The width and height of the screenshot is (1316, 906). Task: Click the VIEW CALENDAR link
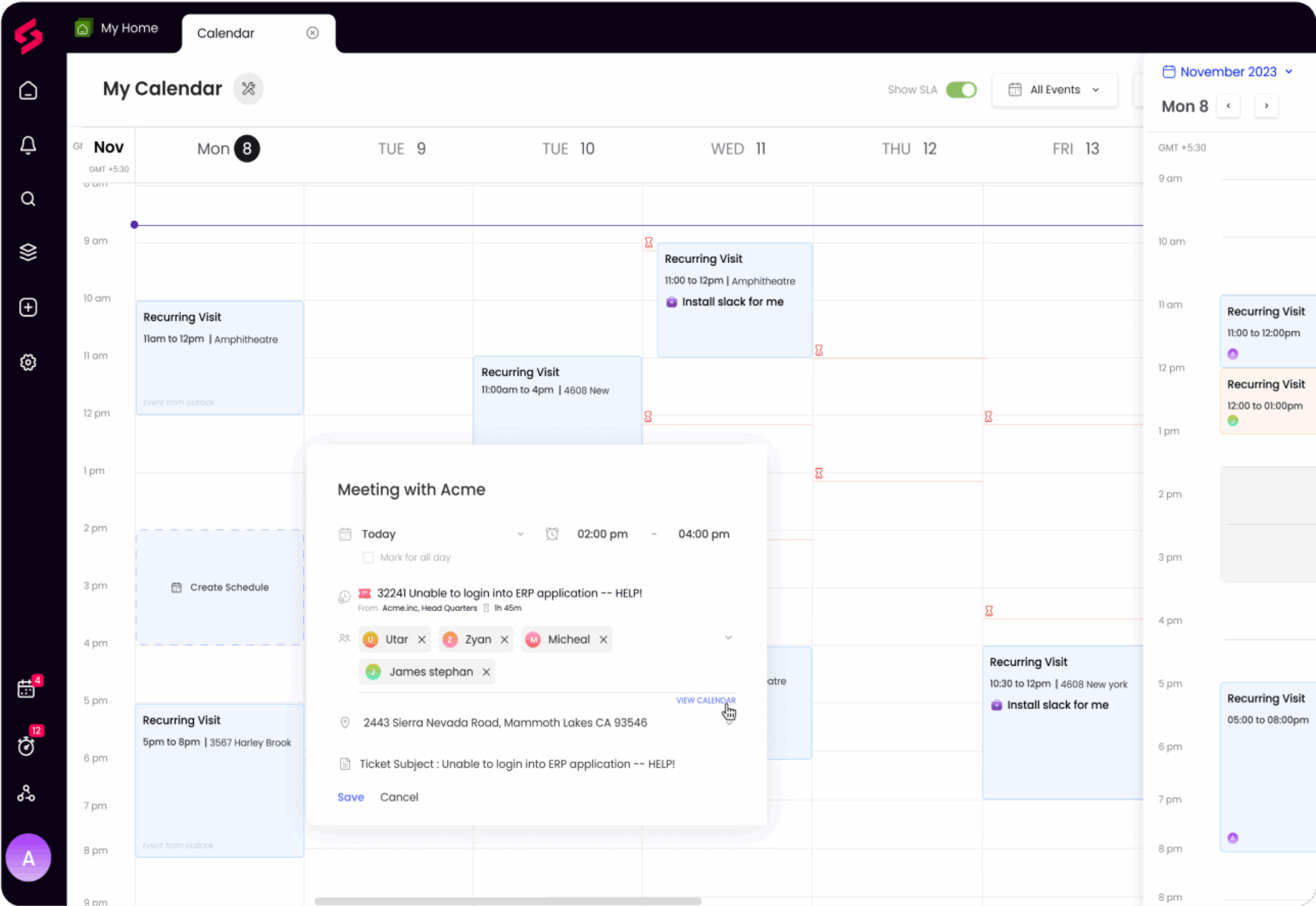[x=705, y=700]
